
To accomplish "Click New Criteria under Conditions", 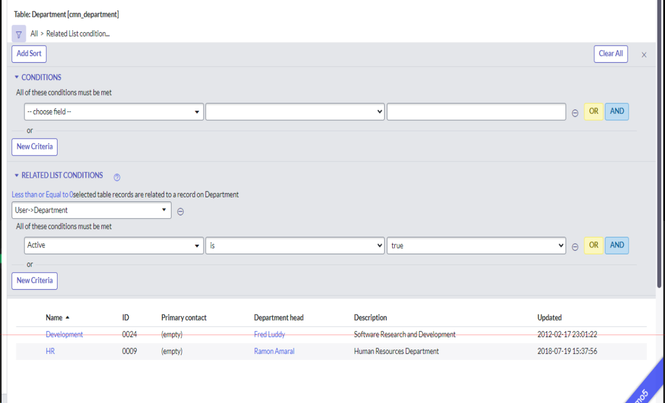I will click(34, 147).
